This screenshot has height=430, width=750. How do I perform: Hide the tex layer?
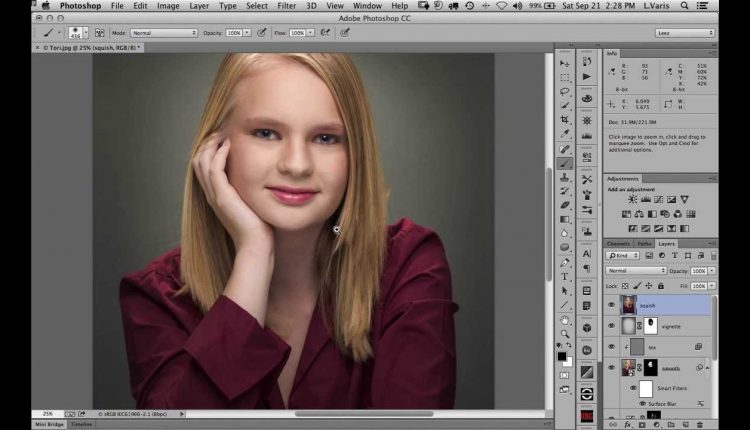point(611,347)
